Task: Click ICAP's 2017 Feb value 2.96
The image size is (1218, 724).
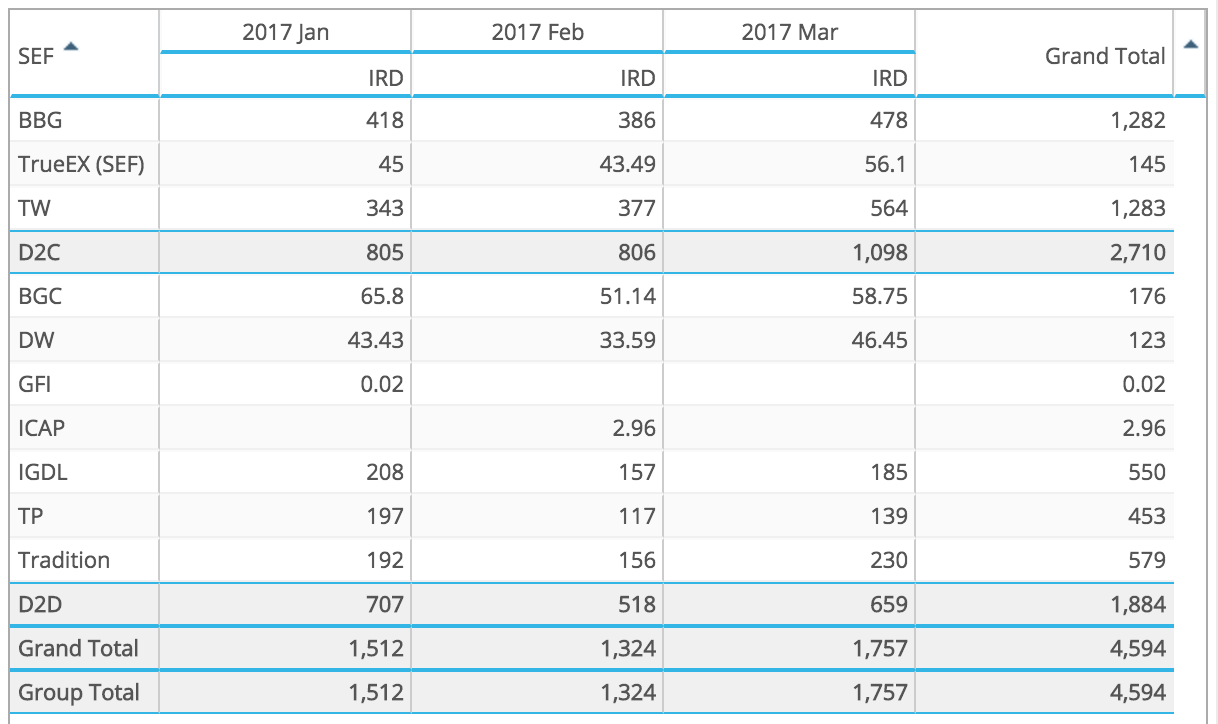Action: [634, 428]
